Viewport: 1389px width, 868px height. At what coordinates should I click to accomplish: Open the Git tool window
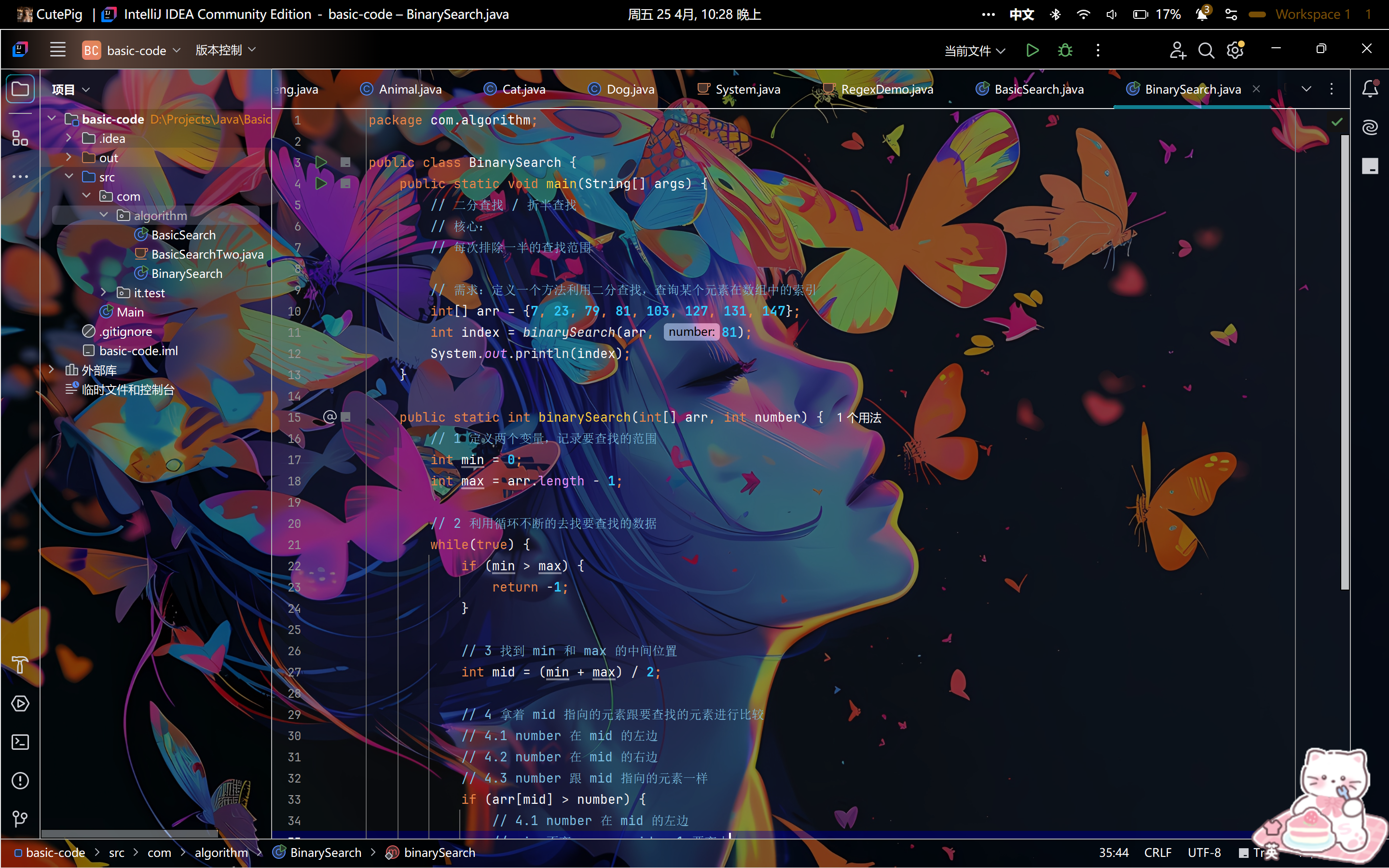click(x=20, y=819)
